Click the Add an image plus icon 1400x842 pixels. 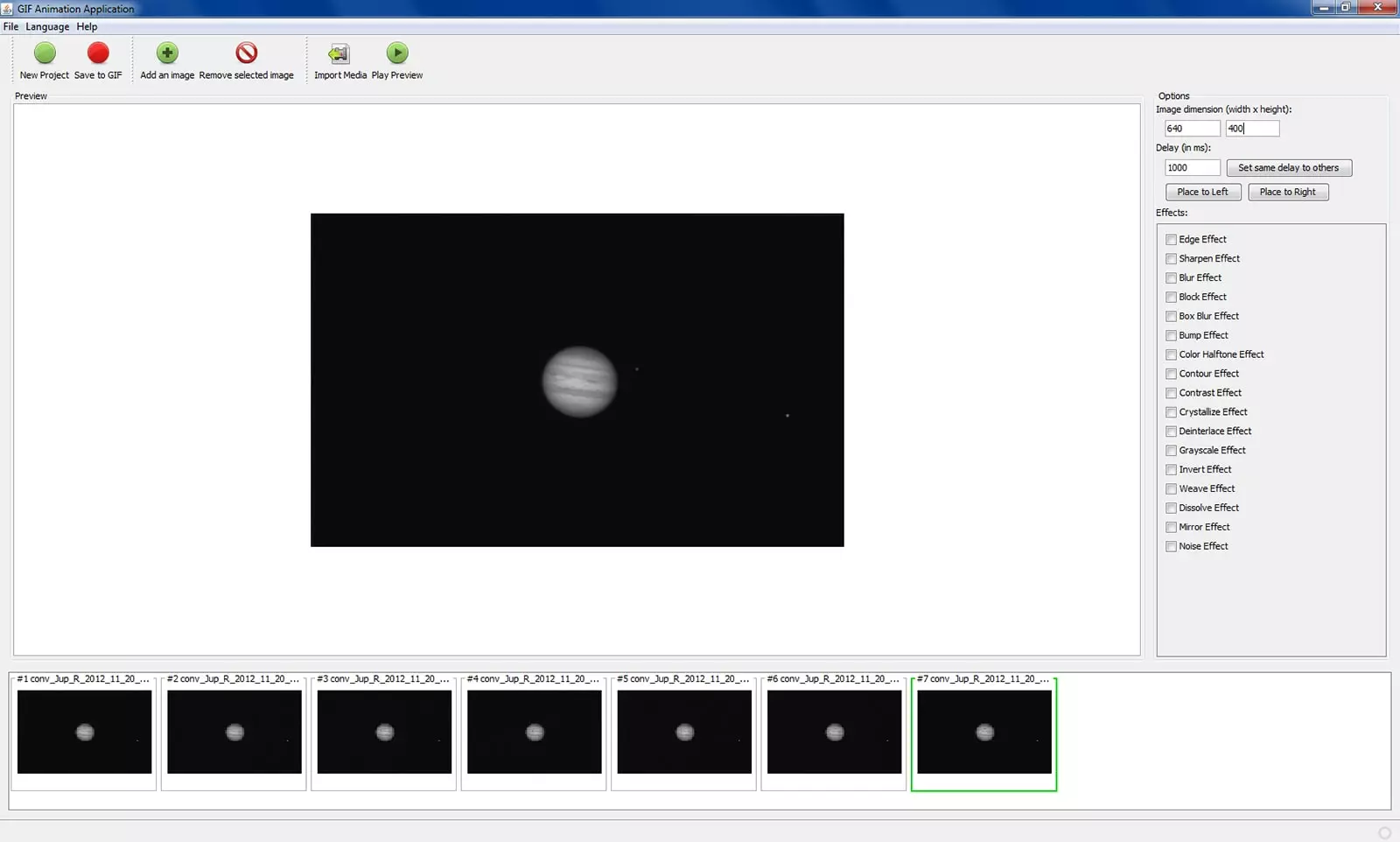coord(167,53)
